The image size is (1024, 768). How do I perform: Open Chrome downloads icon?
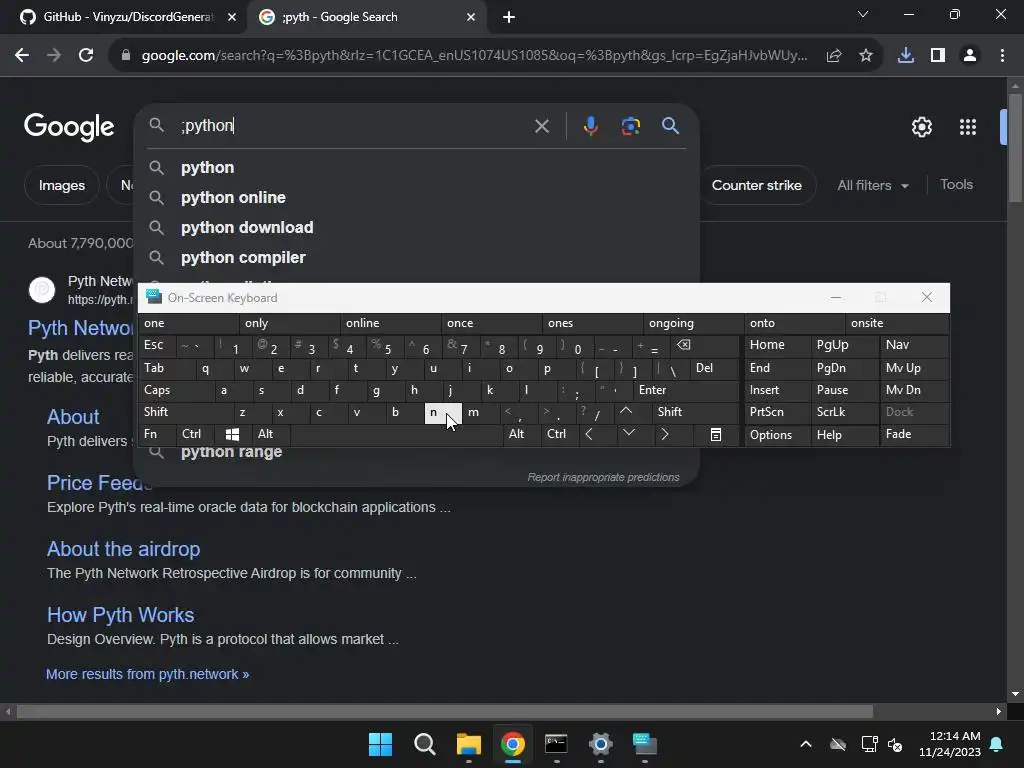pyautogui.click(x=905, y=56)
